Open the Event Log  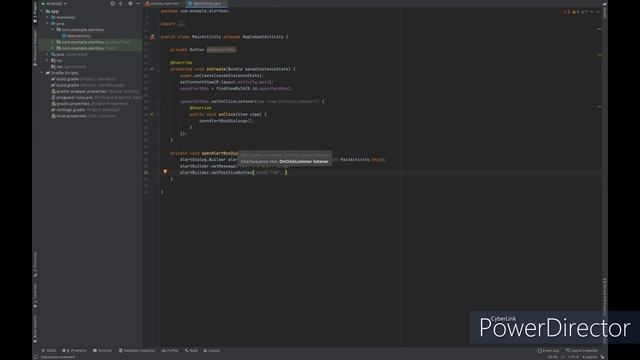pyautogui.click(x=549, y=351)
